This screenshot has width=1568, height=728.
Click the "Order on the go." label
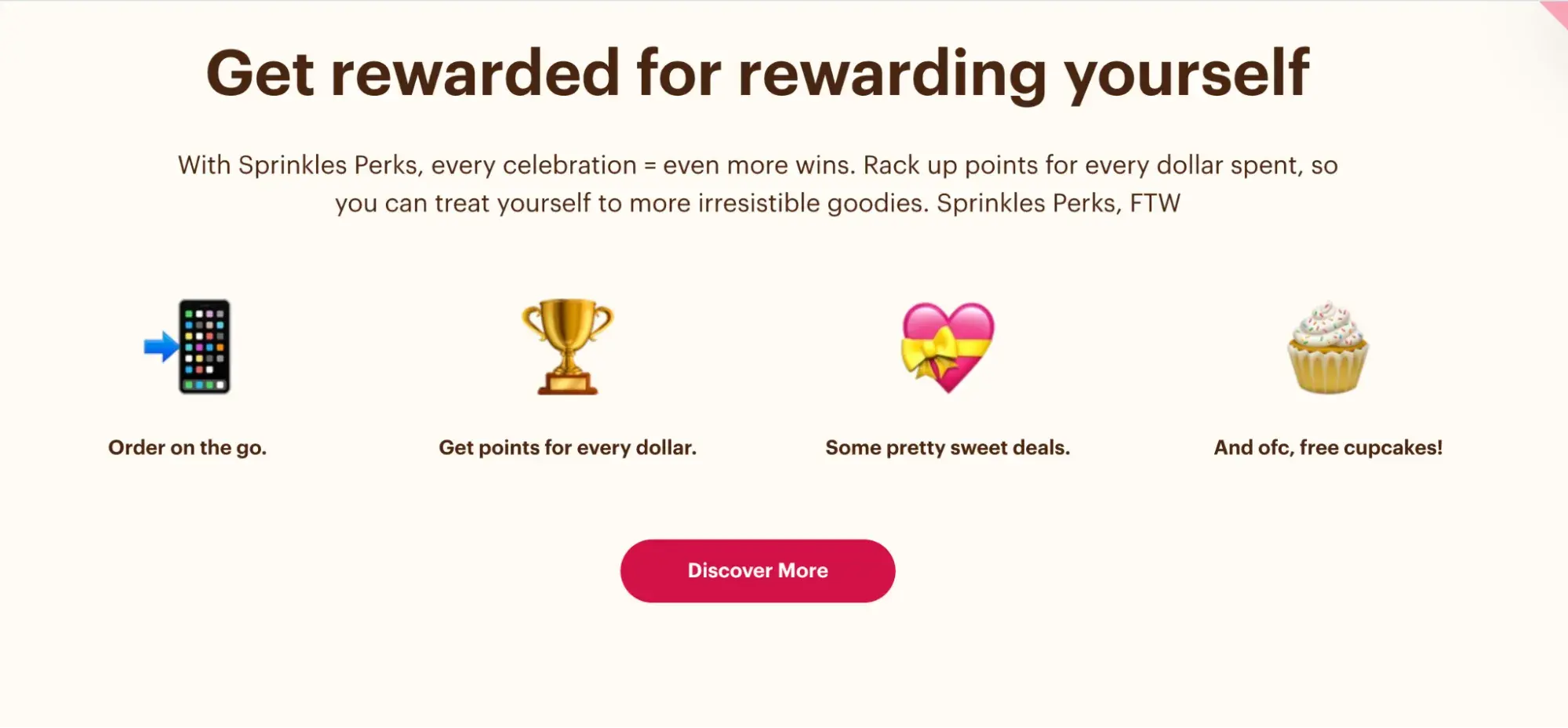(x=187, y=448)
